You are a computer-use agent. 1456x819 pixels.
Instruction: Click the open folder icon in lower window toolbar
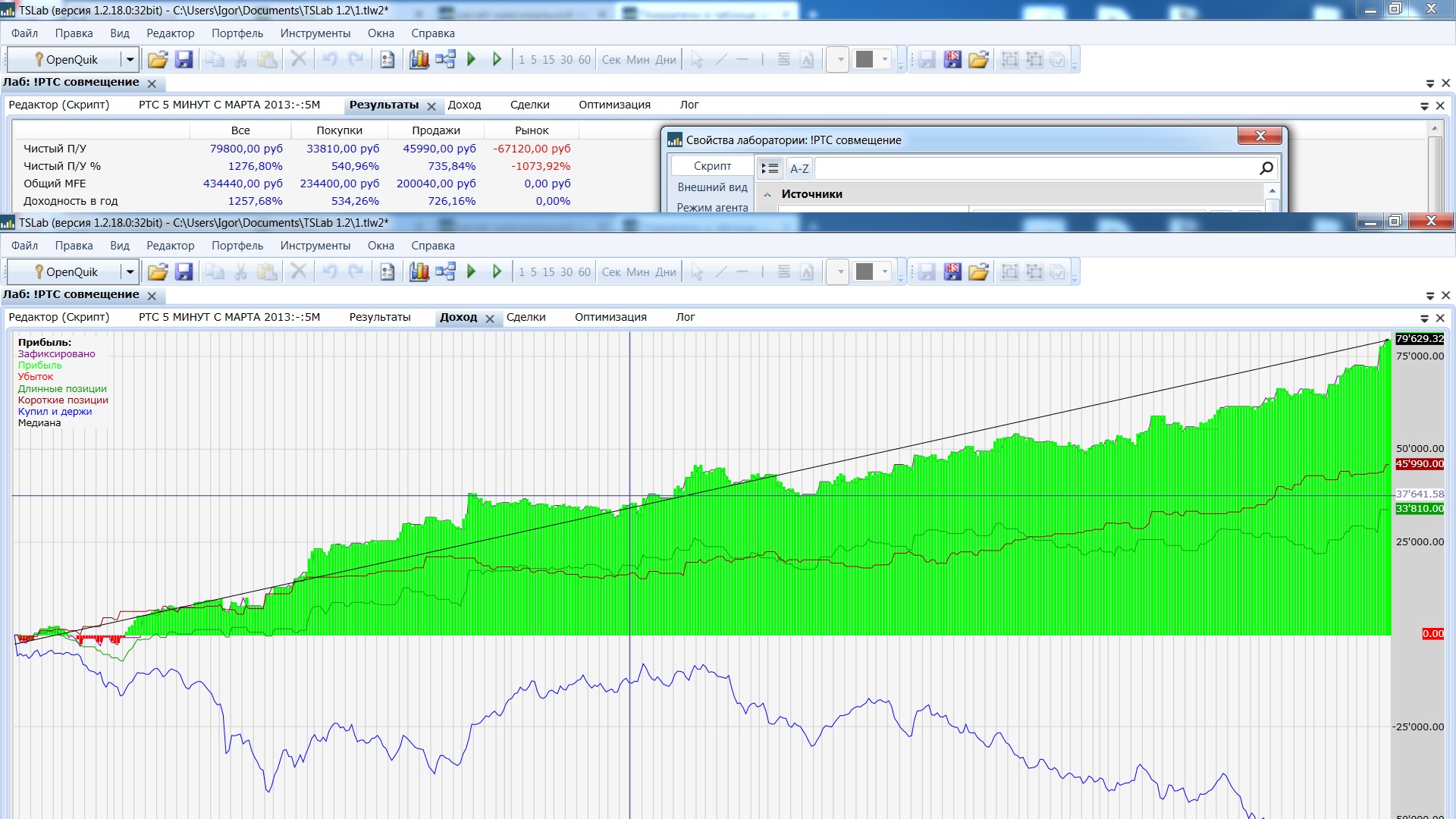pyautogui.click(x=158, y=272)
